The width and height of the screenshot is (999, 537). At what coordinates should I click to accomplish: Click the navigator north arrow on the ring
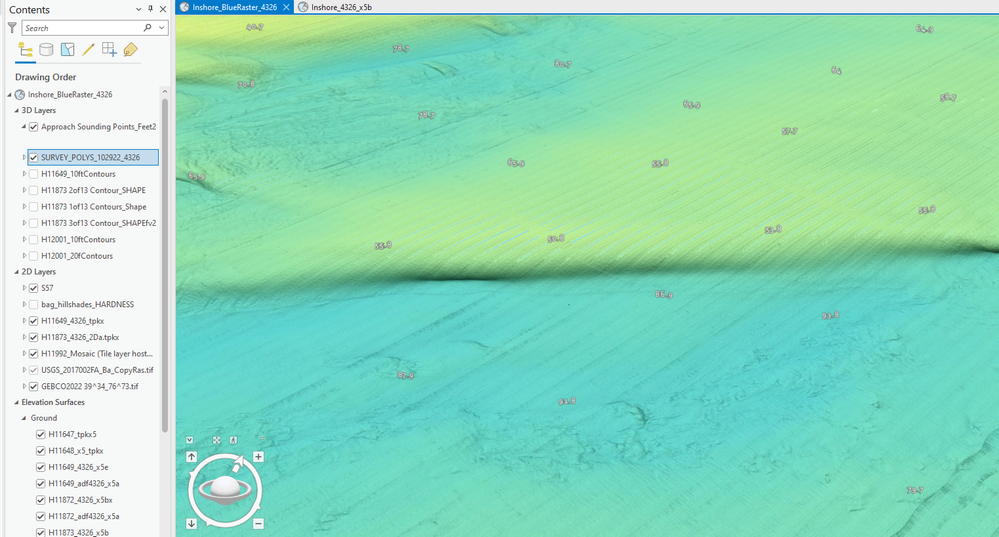coord(238,463)
